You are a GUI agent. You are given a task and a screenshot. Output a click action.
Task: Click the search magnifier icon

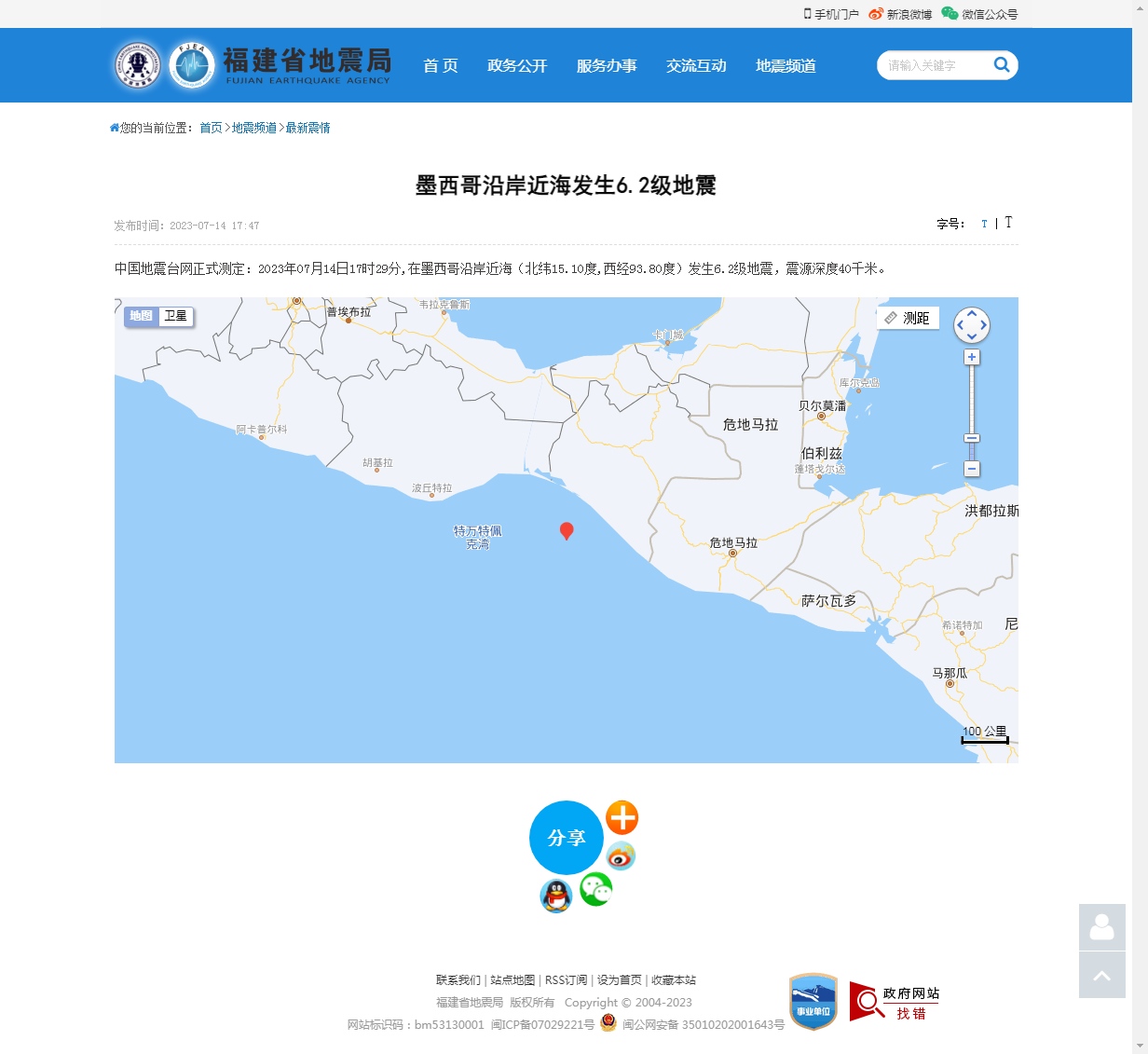1002,64
